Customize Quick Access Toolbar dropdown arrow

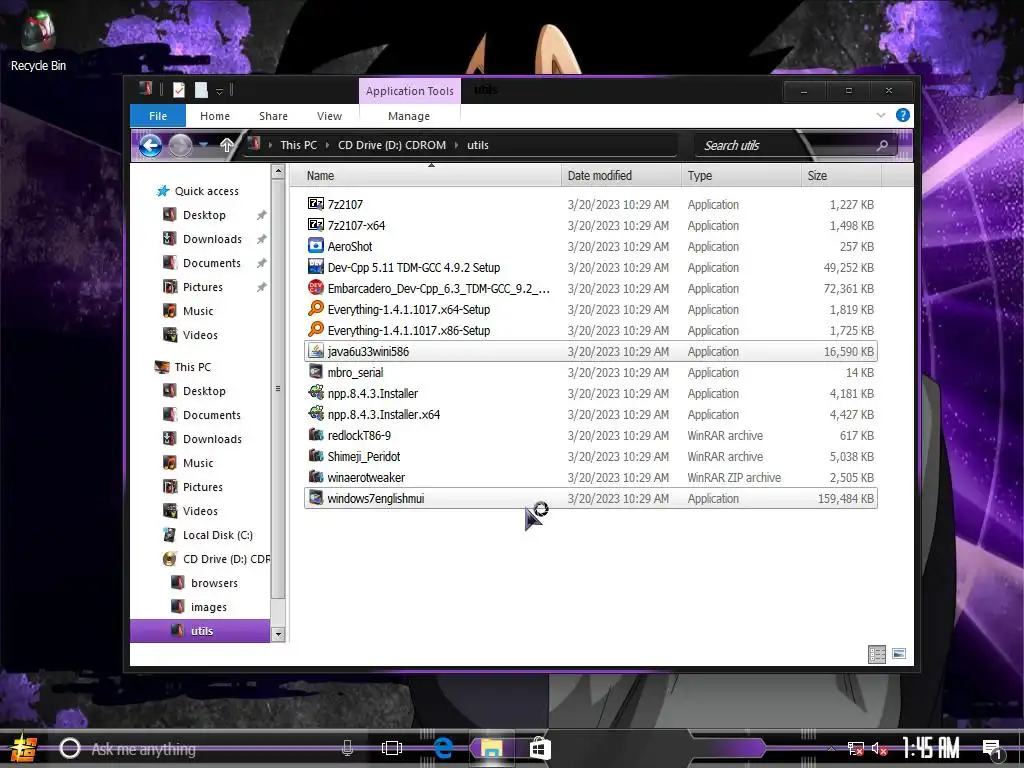click(219, 91)
